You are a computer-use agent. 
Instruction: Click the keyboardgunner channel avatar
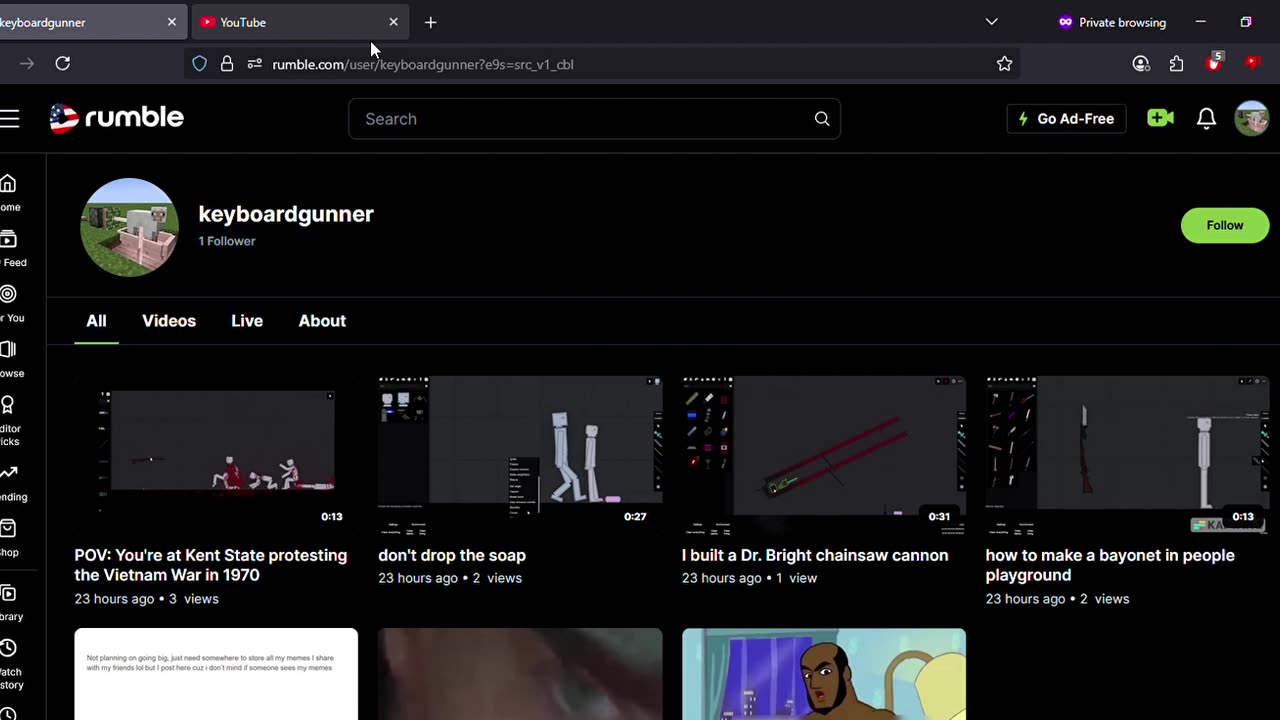pos(129,227)
